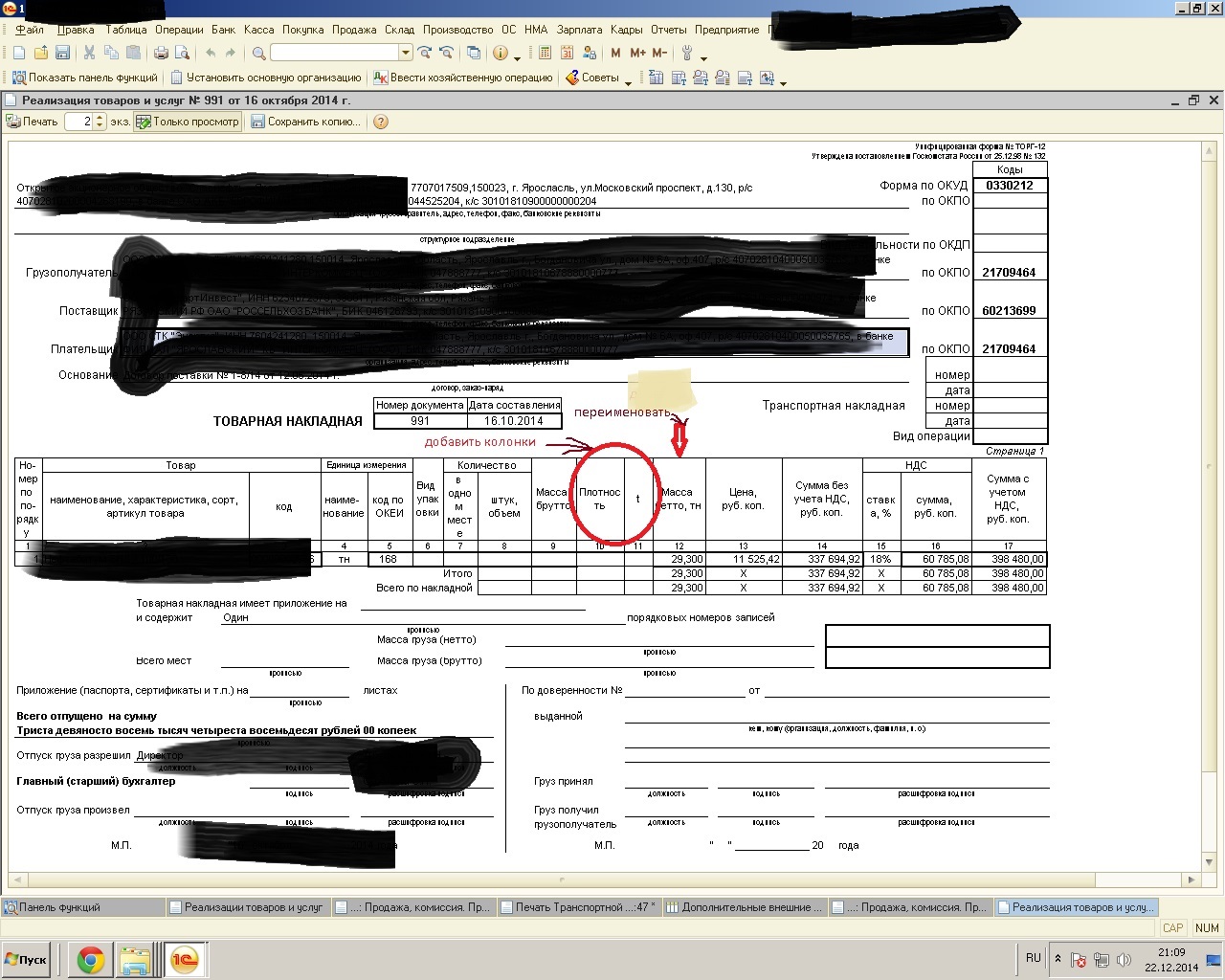Image resolution: width=1225 pixels, height=980 pixels.
Task: Click the Print printer icon in toolbar
Action: pos(162,54)
